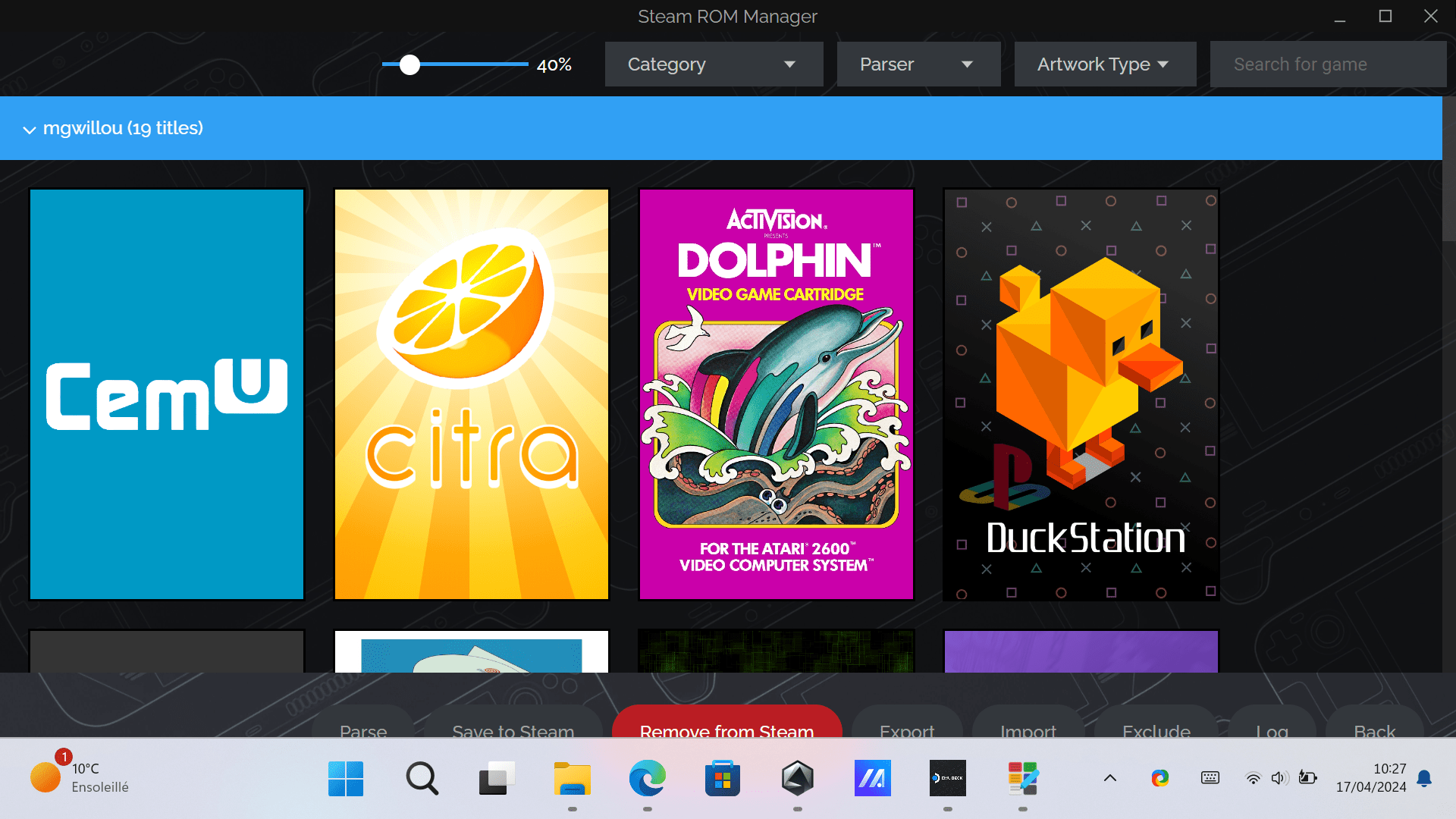The image size is (1456, 819).
Task: Click the Search for game field
Action: click(1328, 64)
